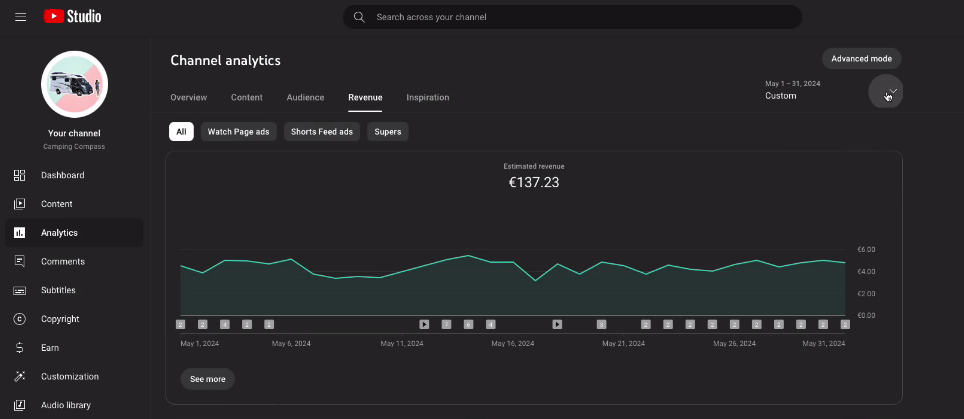Screen dimensions: 964x419
Task: Click the €6.00 axis label
Action: [866, 249]
